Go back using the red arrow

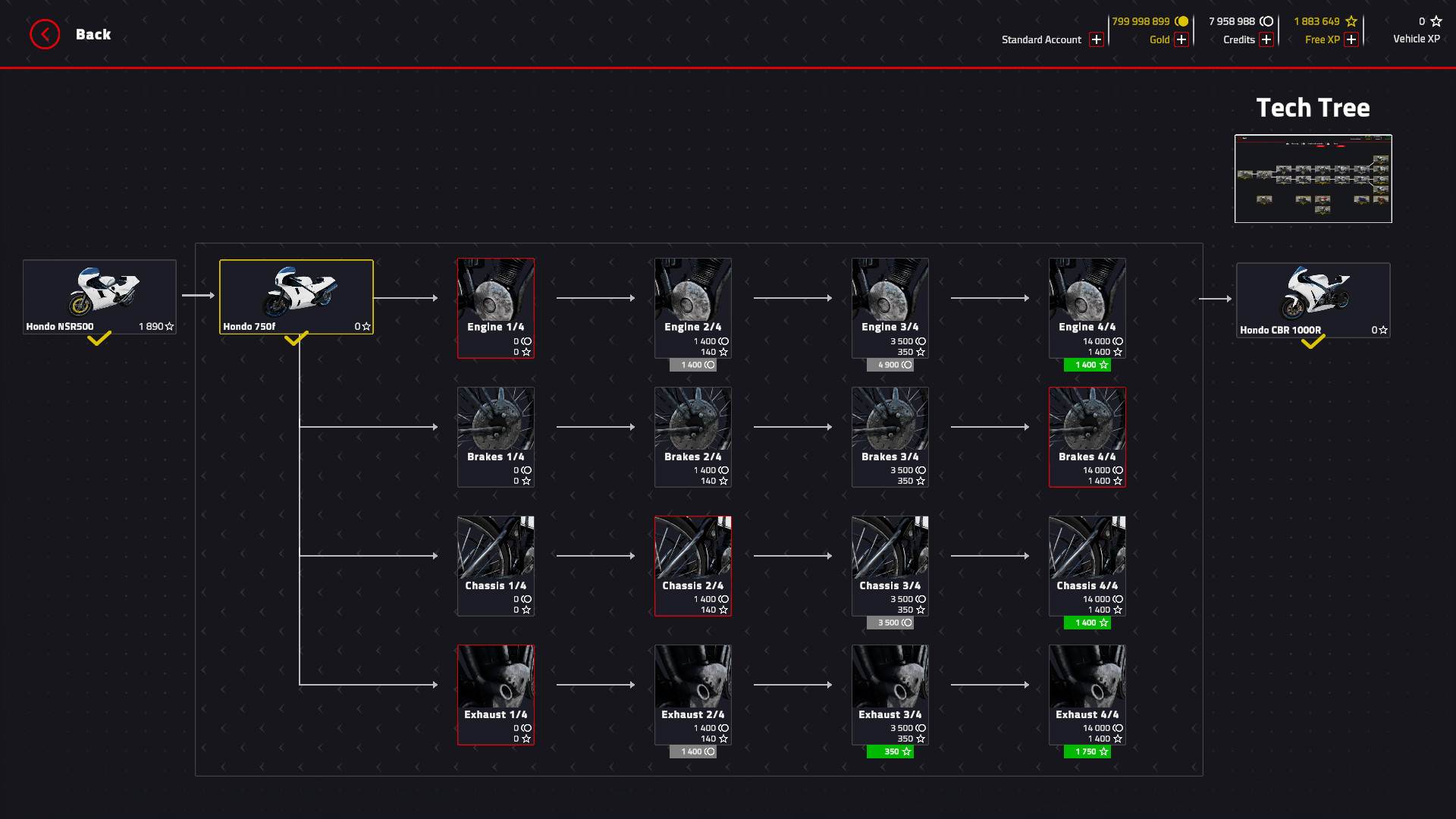(x=45, y=34)
